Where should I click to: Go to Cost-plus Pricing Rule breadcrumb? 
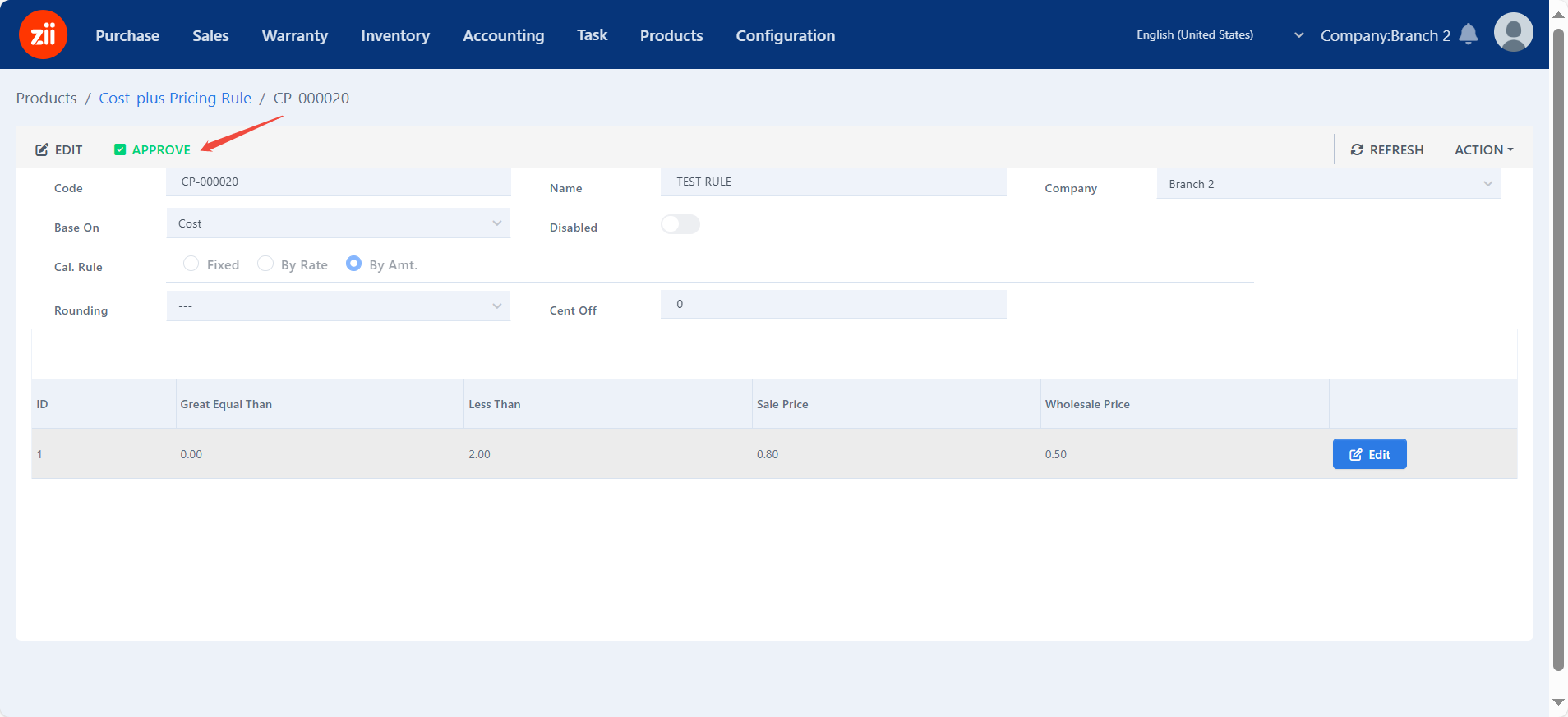175,98
